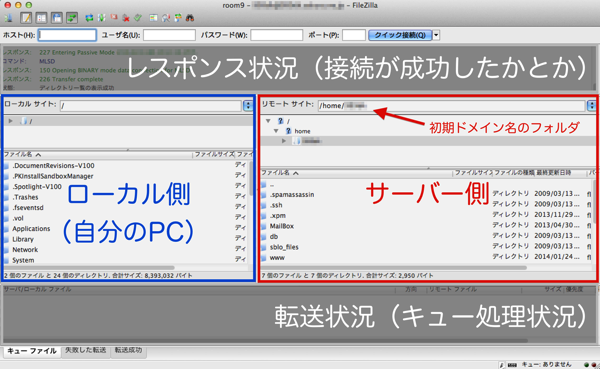This screenshot has width=600, height=369.
Task: Select the .xpm remote folder
Action: click(x=278, y=216)
